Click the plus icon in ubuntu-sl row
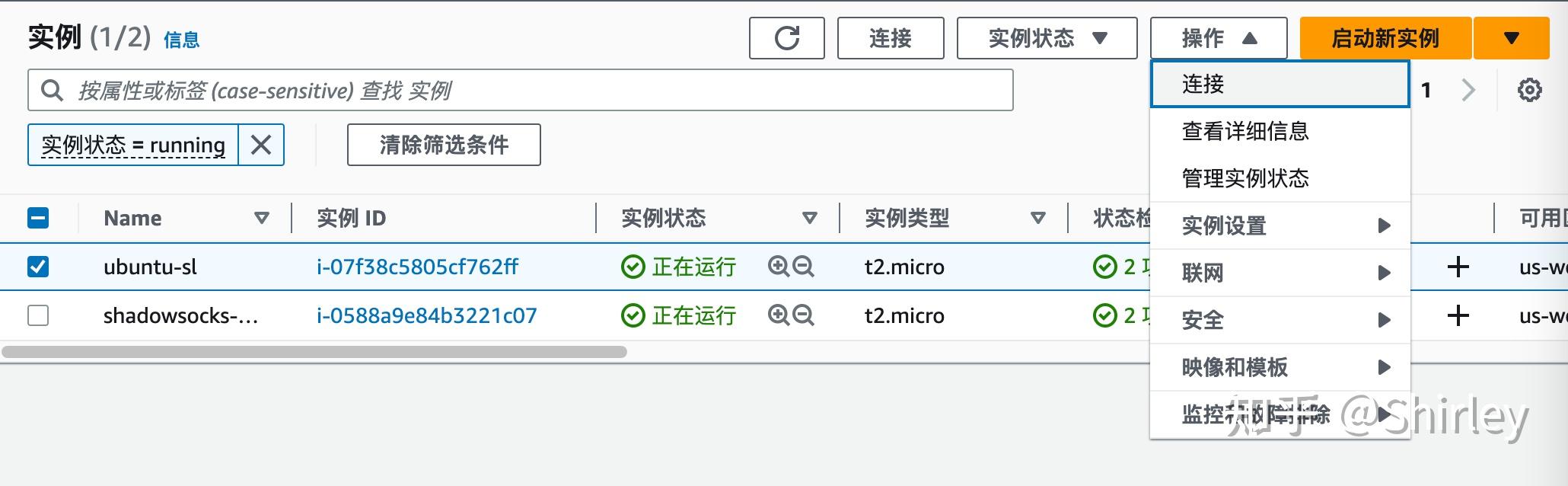Image resolution: width=1568 pixels, height=486 pixels. tap(1458, 267)
